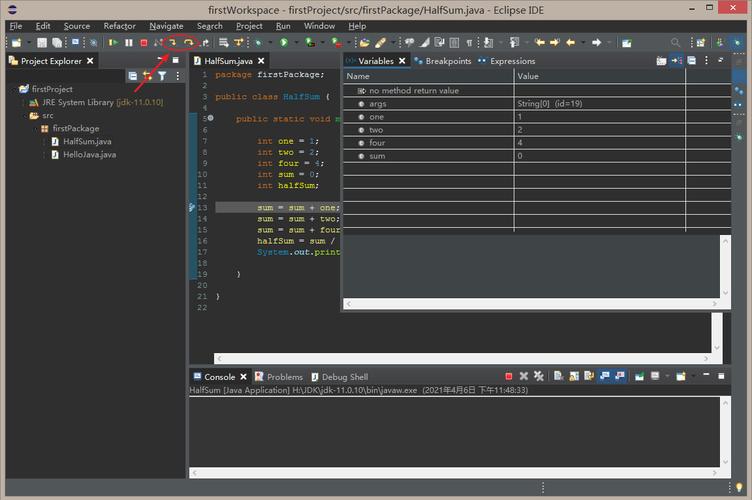The height and width of the screenshot is (500, 752).
Task: Collapse the src folder node
Action: (x=24, y=116)
